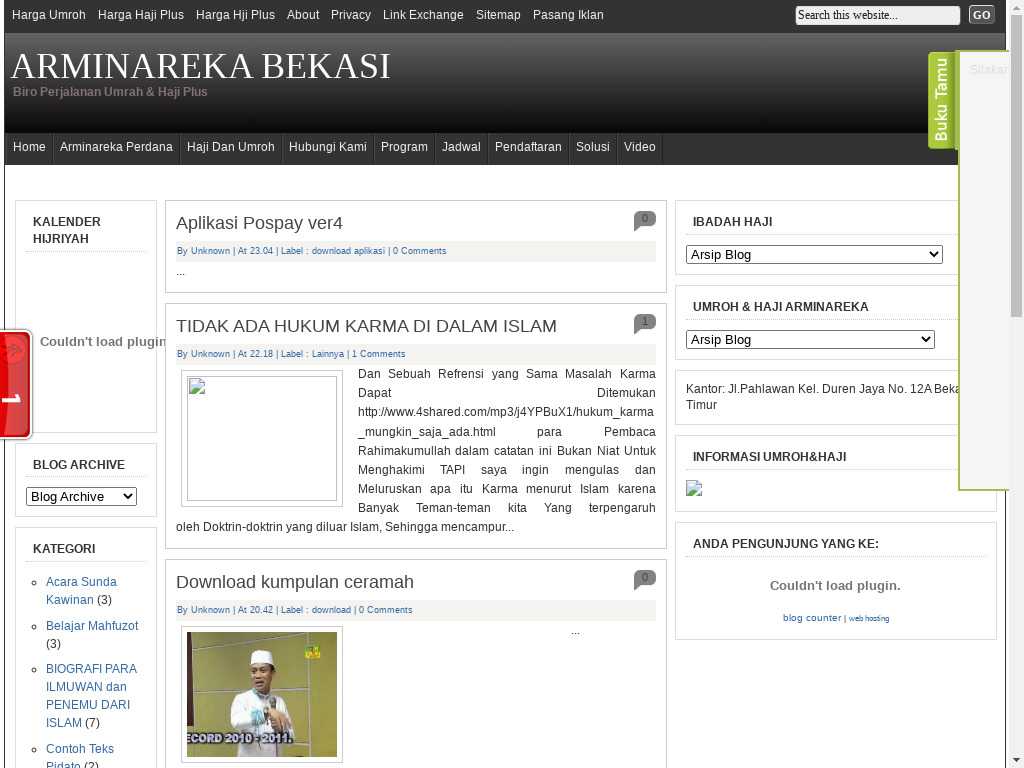The width and height of the screenshot is (1024, 768).
Task: Open the ceramah video thumbnail
Action: pos(262,694)
